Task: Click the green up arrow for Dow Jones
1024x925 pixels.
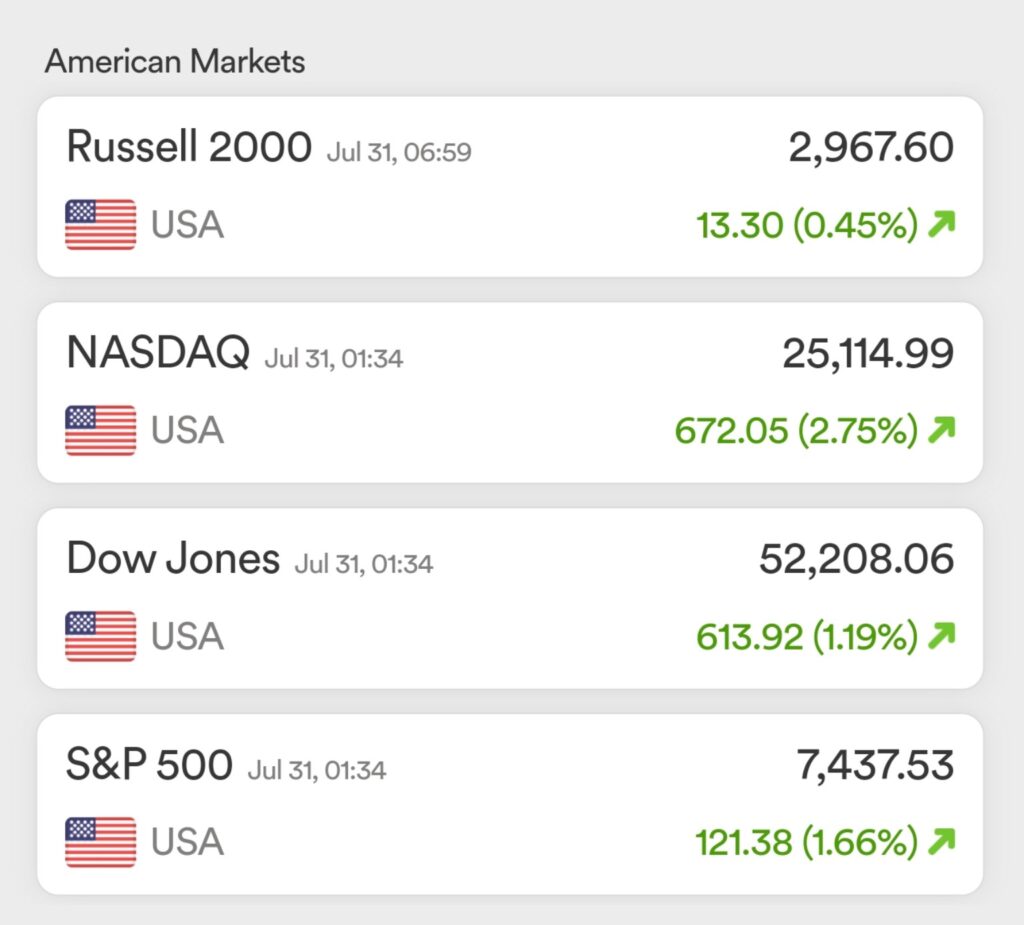Action: 942,635
